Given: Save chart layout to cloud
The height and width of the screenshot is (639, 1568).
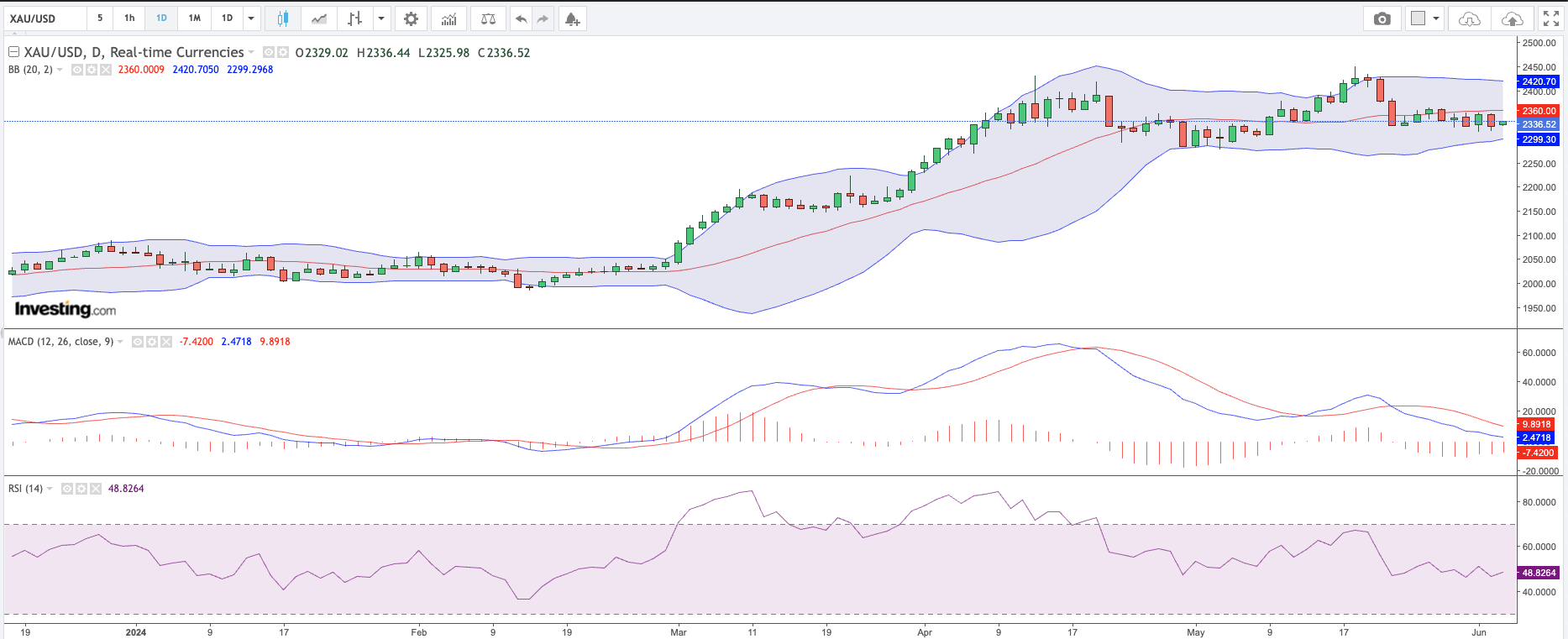Looking at the screenshot, I should click(x=1512, y=18).
